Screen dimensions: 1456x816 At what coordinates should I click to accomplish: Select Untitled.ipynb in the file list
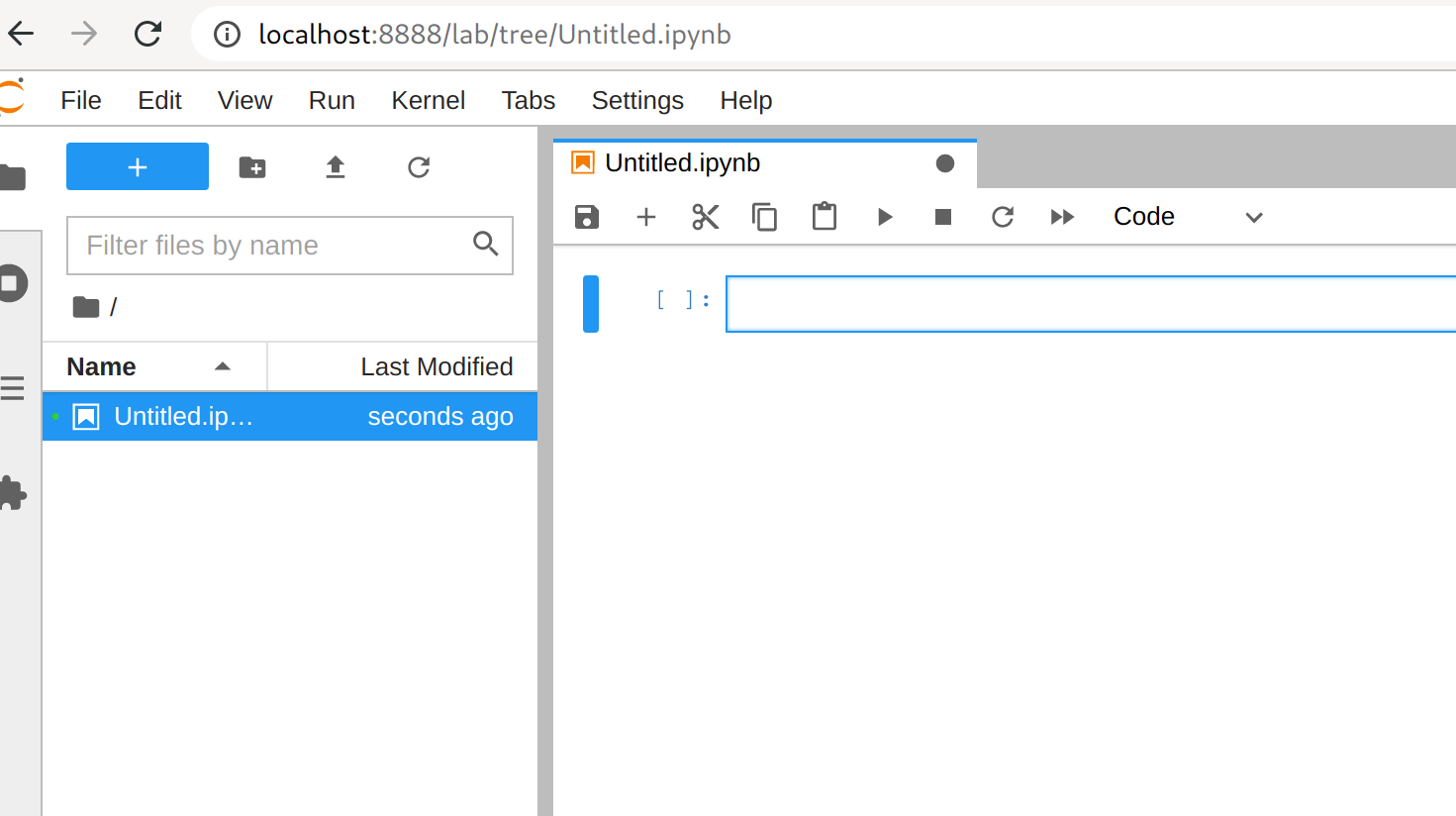[290, 416]
